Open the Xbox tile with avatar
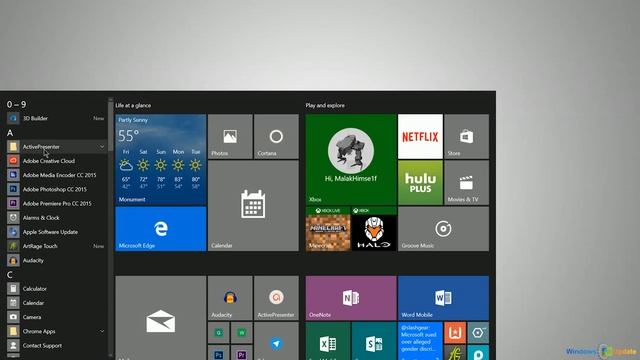 [351, 160]
